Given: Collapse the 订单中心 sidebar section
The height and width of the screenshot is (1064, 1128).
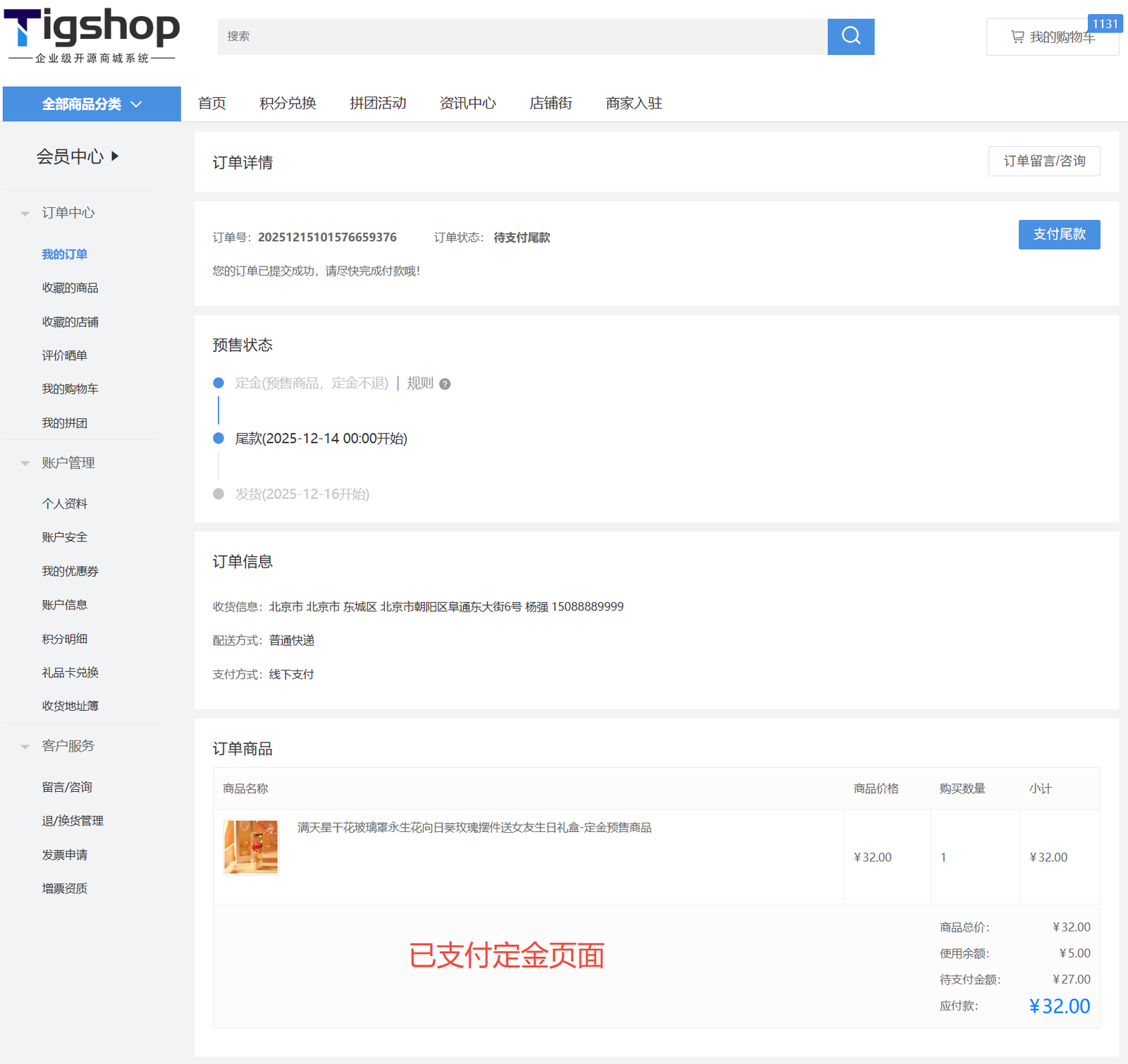Looking at the screenshot, I should pyautogui.click(x=25, y=213).
